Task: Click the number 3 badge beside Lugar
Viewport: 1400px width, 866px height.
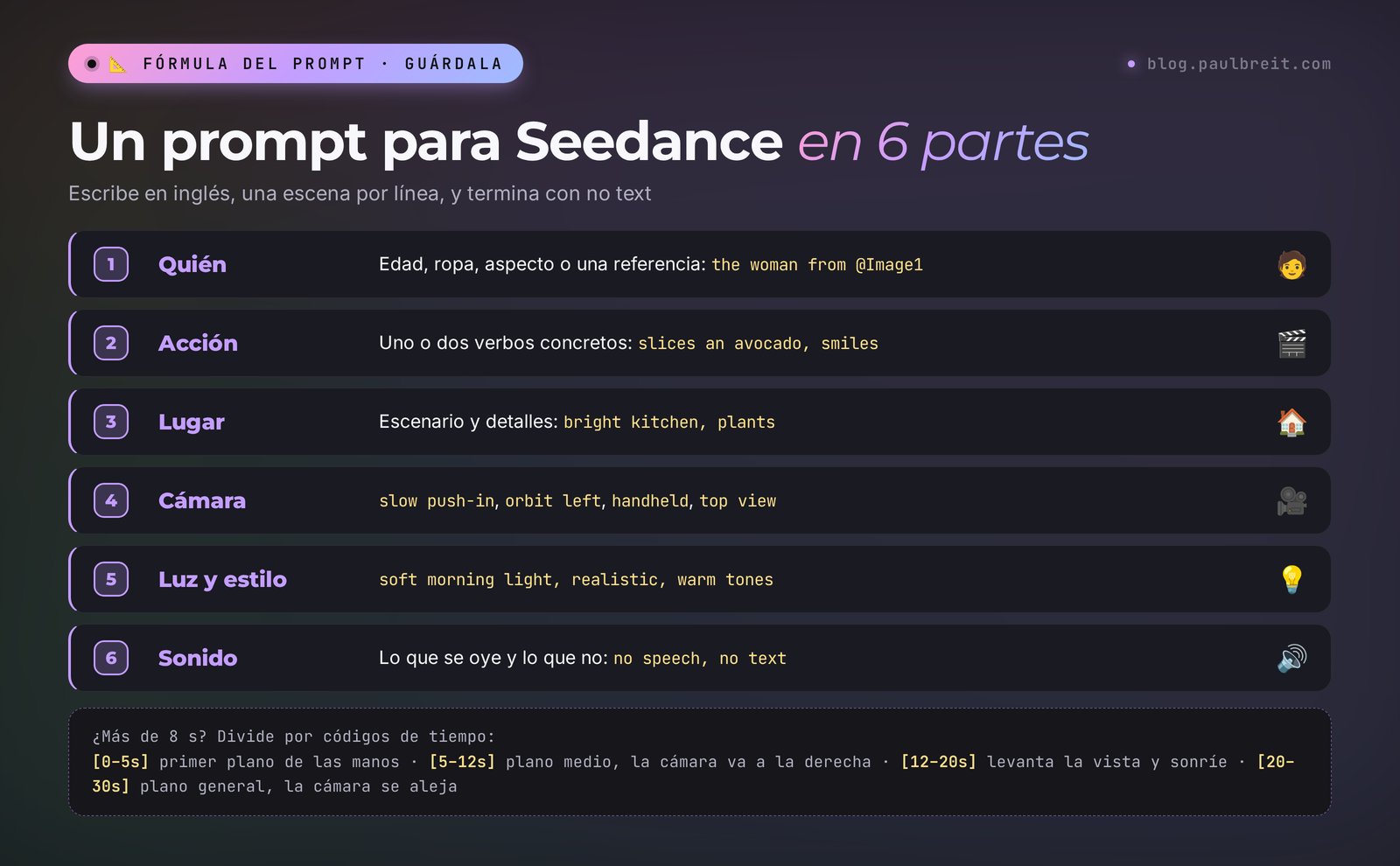Action: [x=111, y=422]
